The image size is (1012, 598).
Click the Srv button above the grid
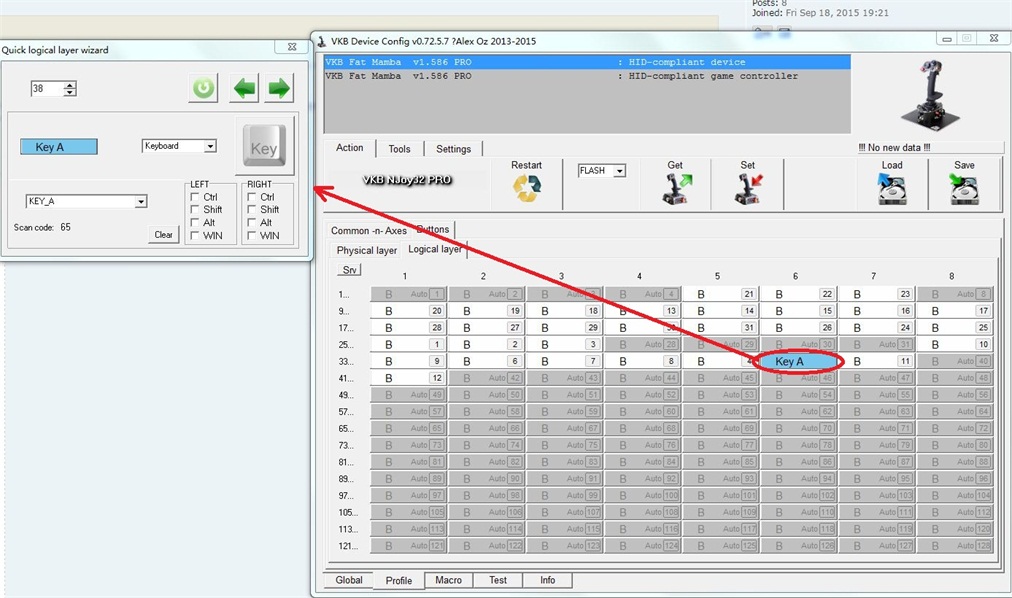[x=349, y=270]
